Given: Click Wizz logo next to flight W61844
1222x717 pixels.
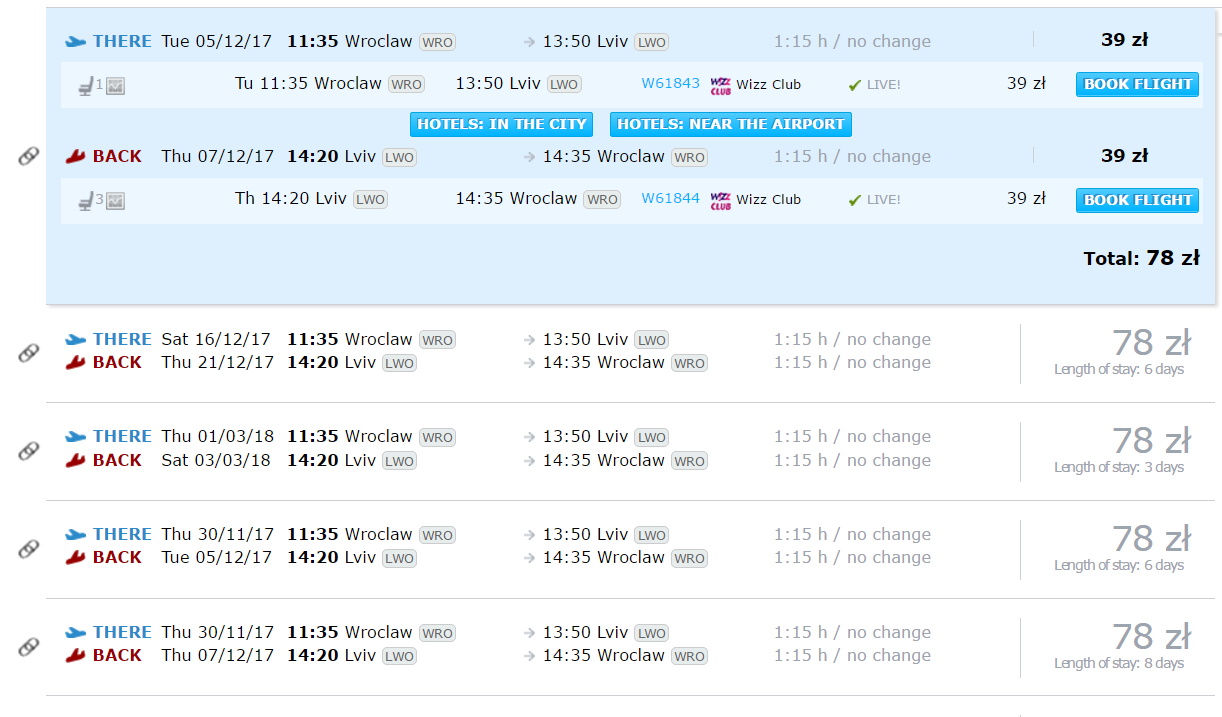Looking at the screenshot, I should coord(720,200).
